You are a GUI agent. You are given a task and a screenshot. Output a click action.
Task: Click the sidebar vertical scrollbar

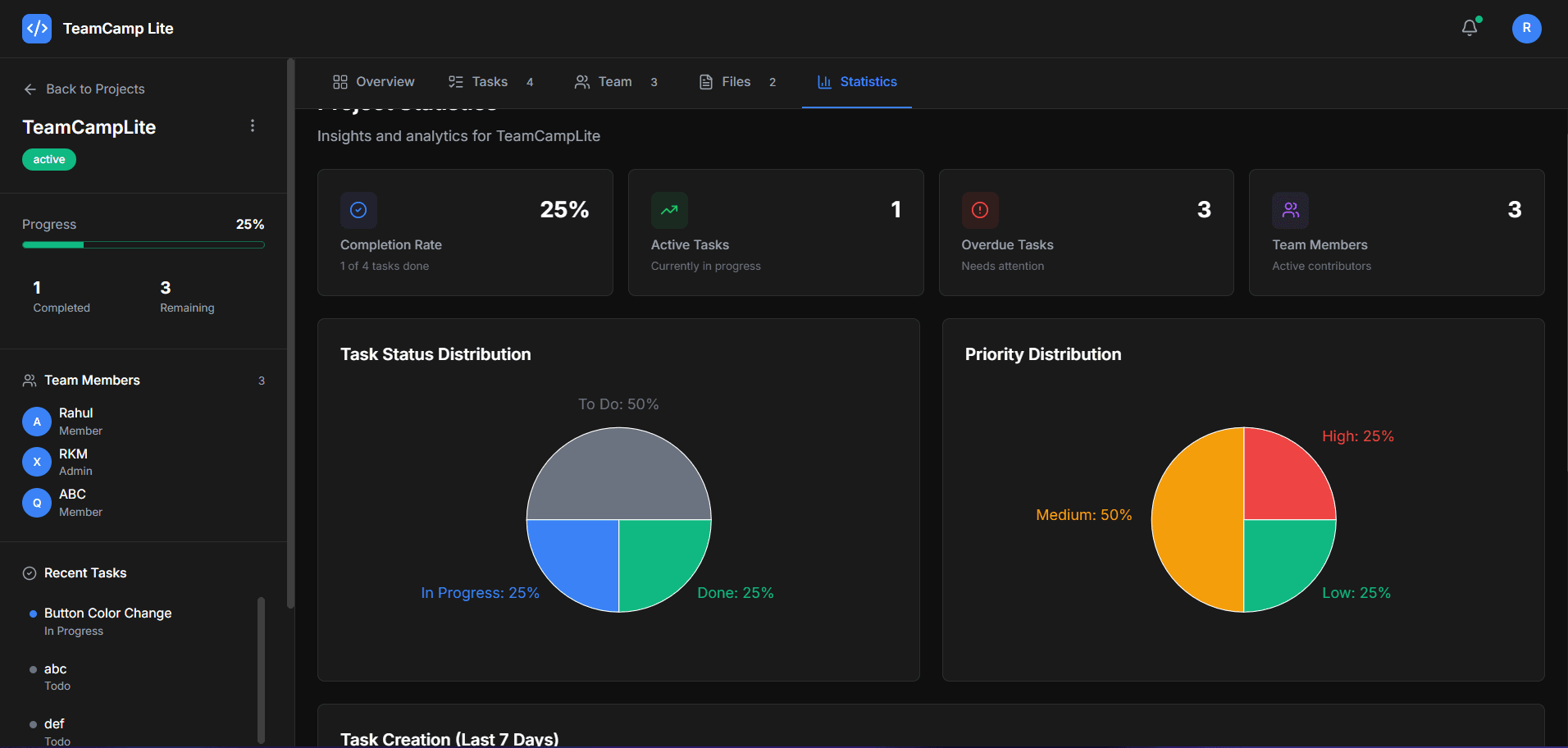coord(290,334)
